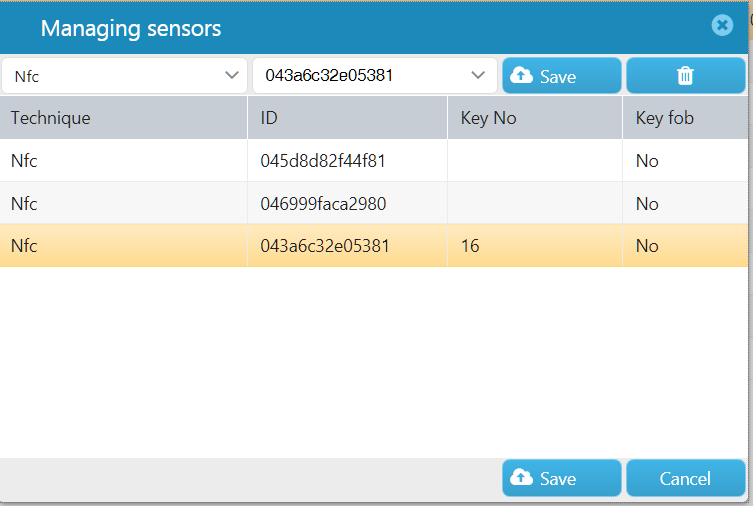The image size is (753, 506).
Task: Expand the sensor ID dropdown arrow
Action: [478, 75]
